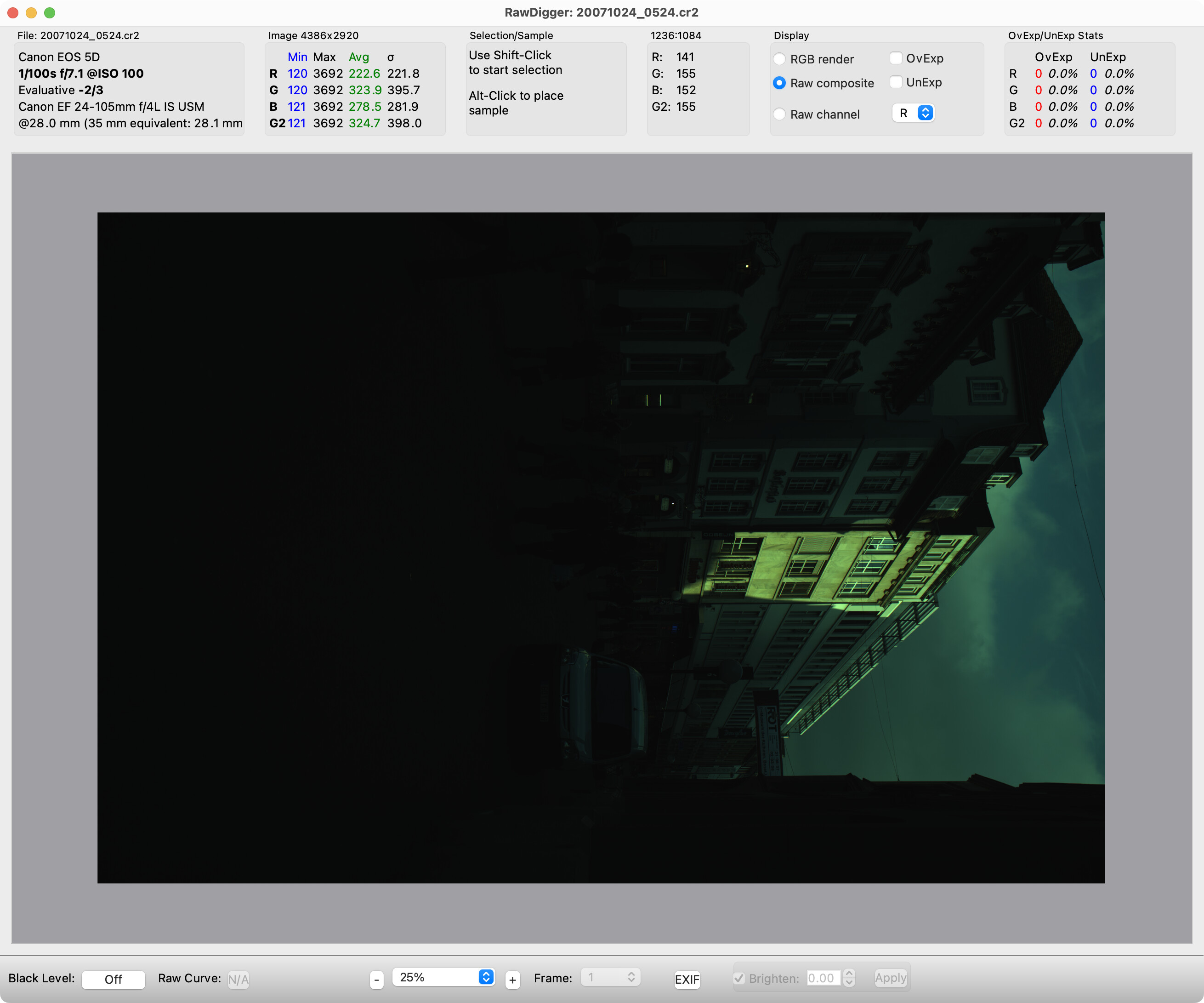
Task: Click the zoom in plus button
Action: point(512,980)
